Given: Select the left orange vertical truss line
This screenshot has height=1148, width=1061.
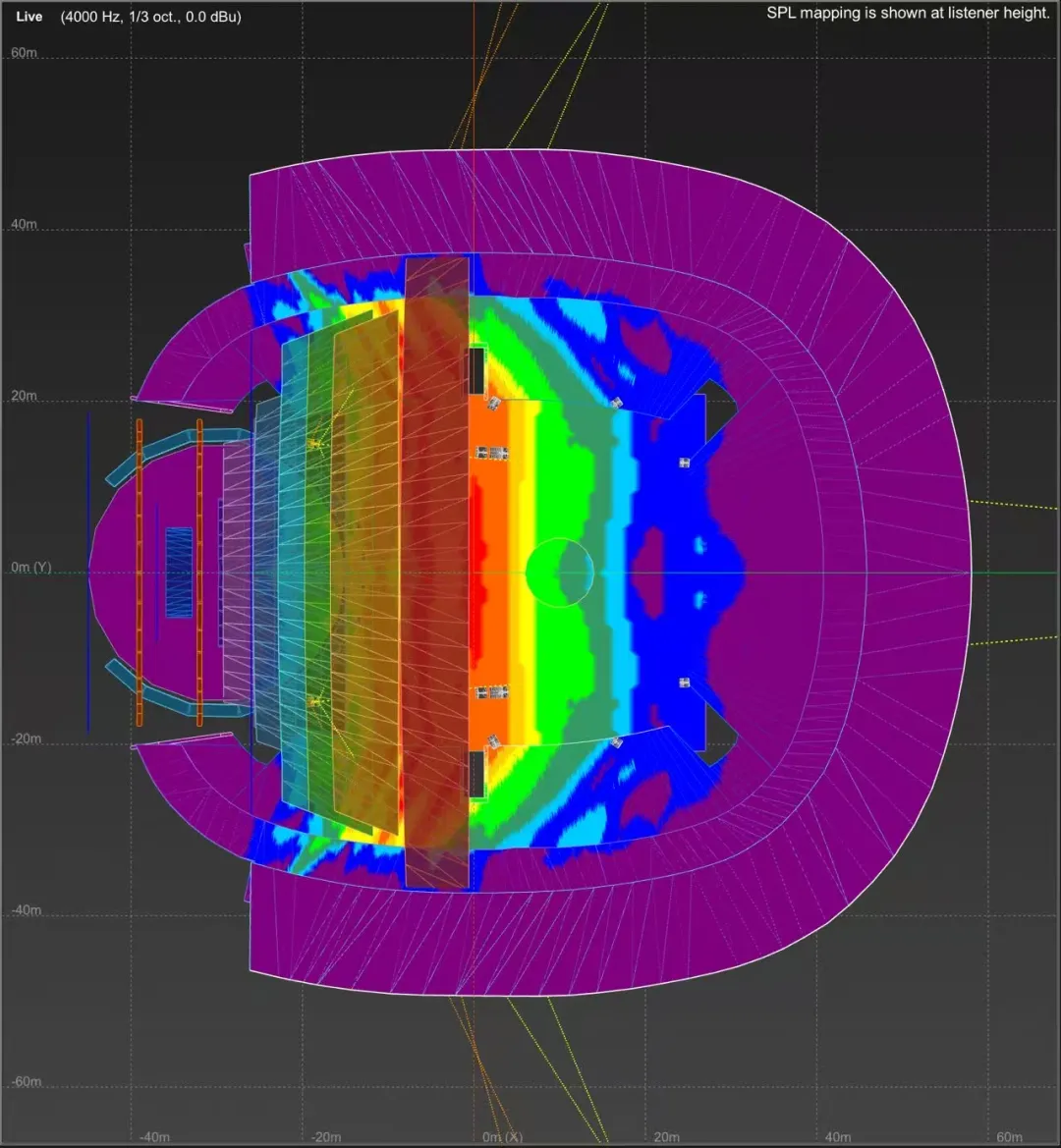Looking at the screenshot, I should point(140,573).
